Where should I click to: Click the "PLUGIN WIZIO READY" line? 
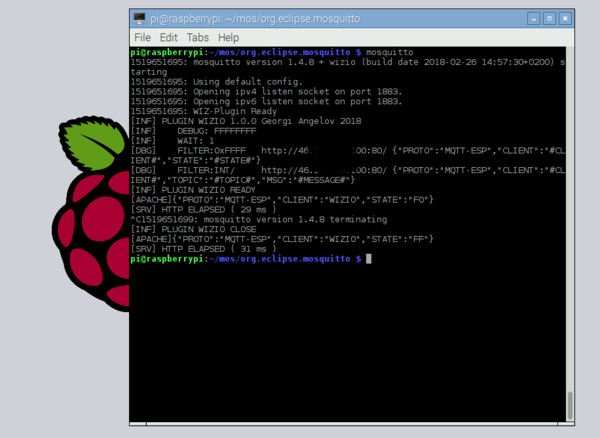point(193,190)
